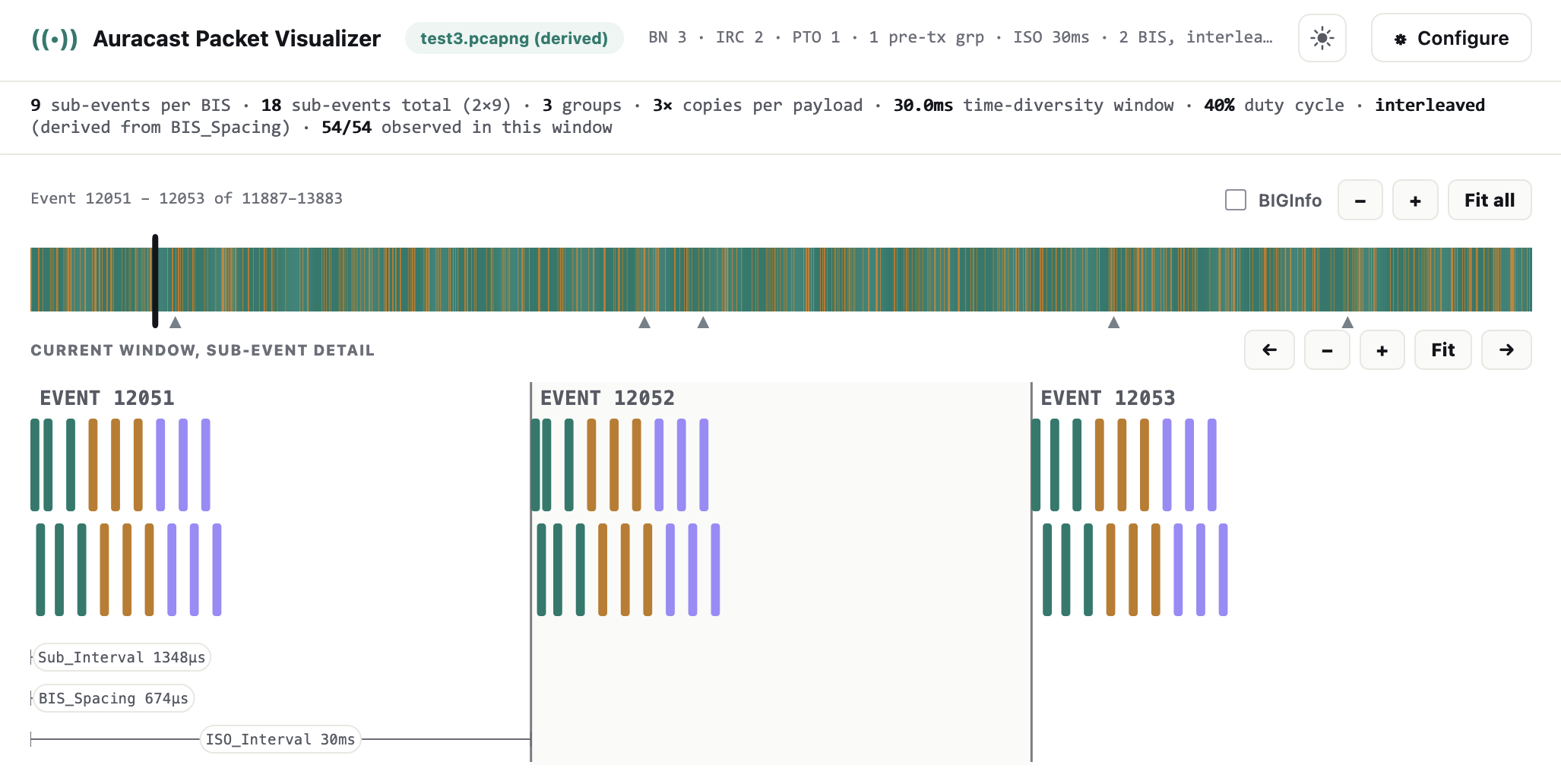Click the BN 3 parameter in header summary
This screenshot has height=784, width=1561.
(x=667, y=37)
